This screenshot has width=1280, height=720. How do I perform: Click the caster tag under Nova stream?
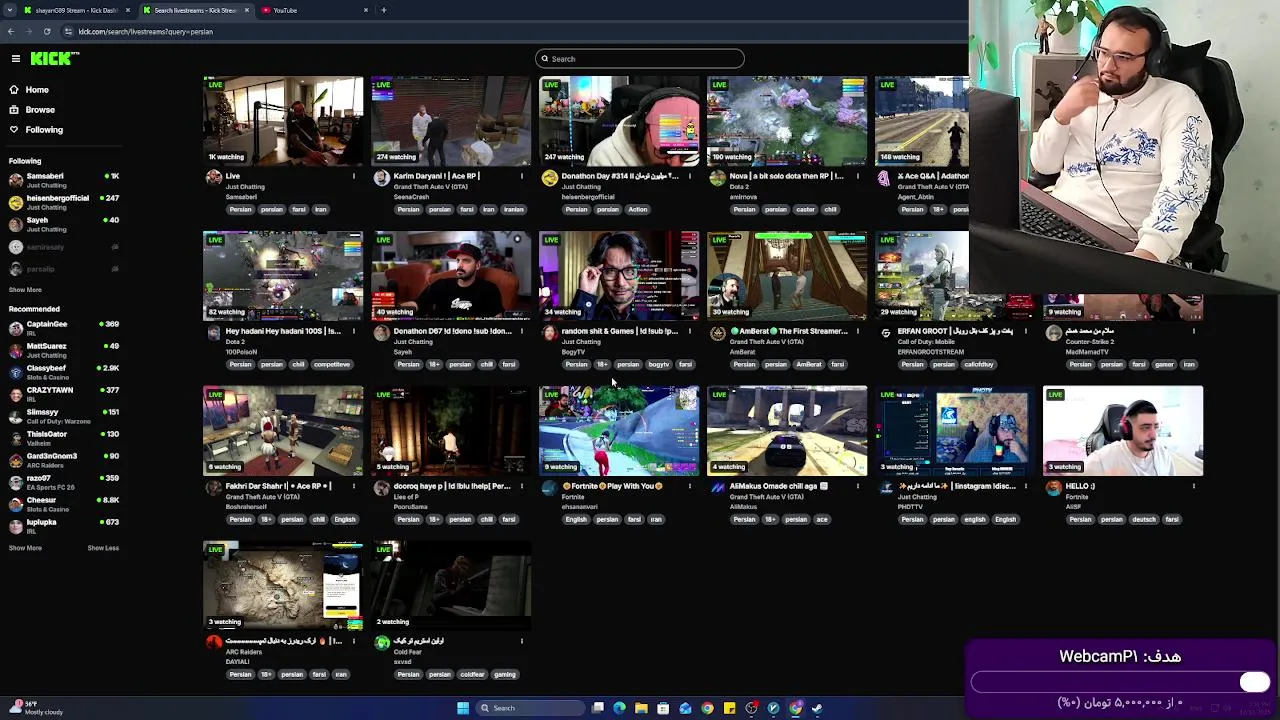coord(805,210)
